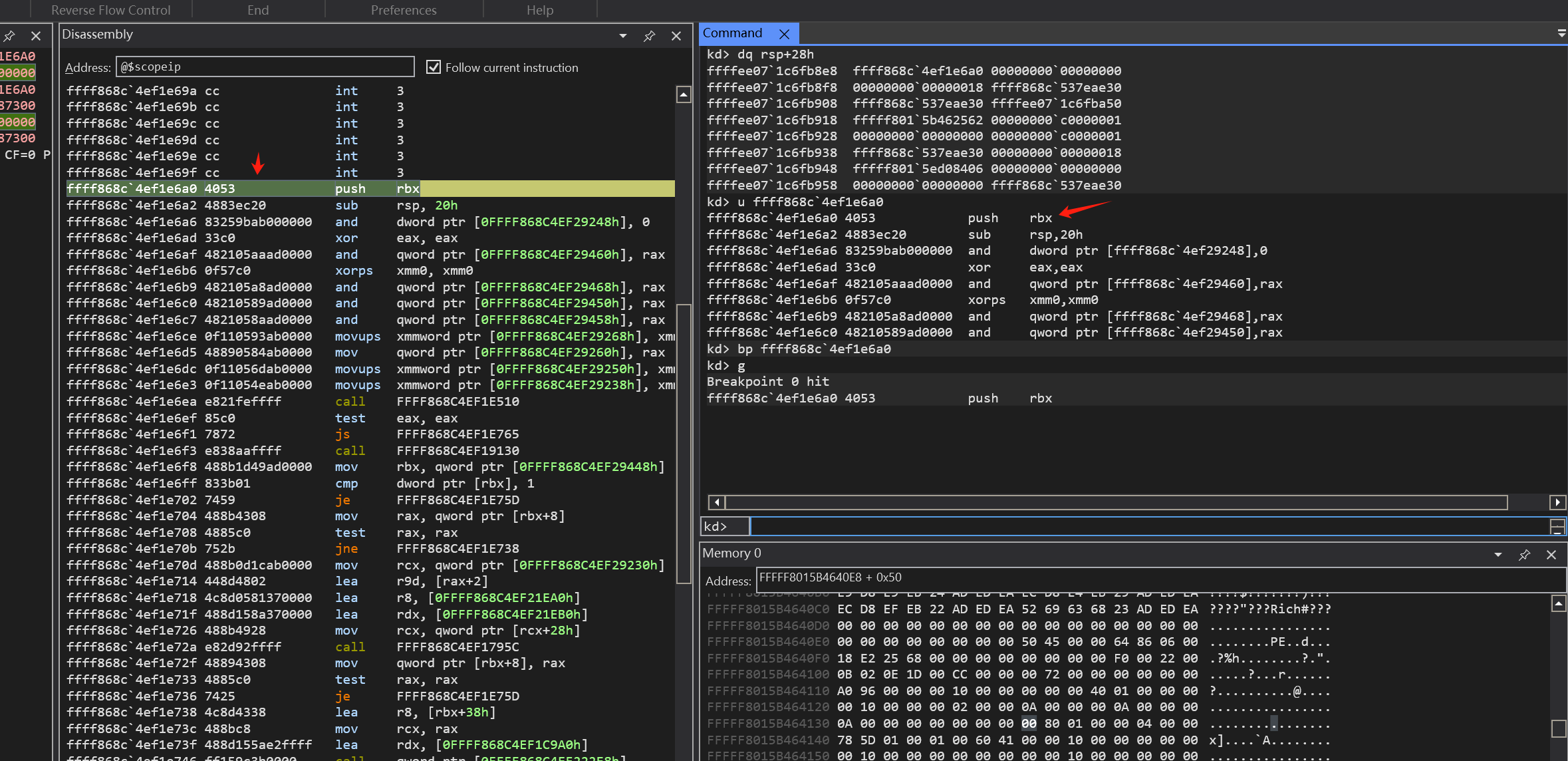
Task: Pin the Memory 0 panel
Action: click(1525, 555)
